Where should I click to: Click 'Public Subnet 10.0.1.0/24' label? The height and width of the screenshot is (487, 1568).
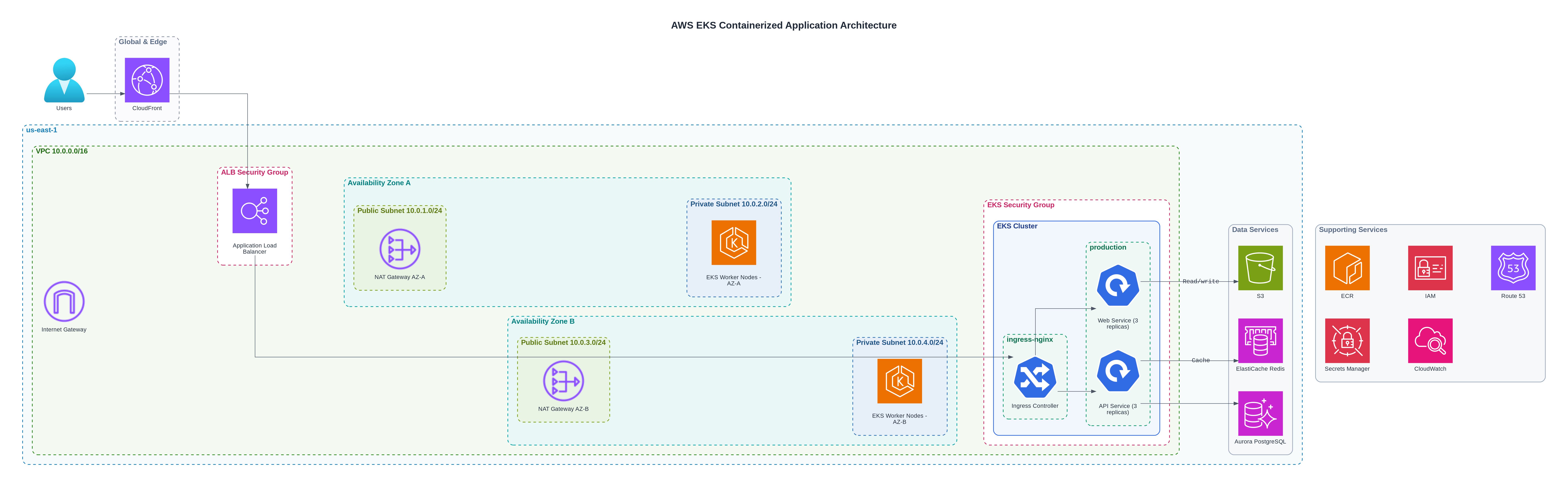(399, 211)
